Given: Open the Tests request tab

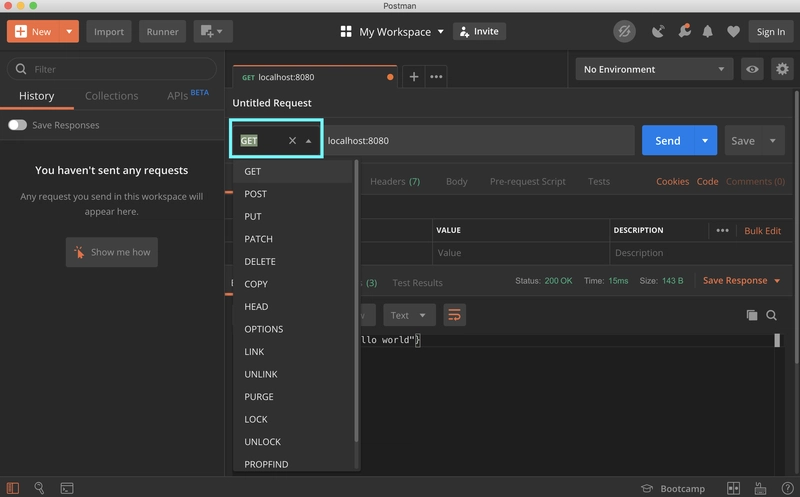Looking at the screenshot, I should point(598,181).
